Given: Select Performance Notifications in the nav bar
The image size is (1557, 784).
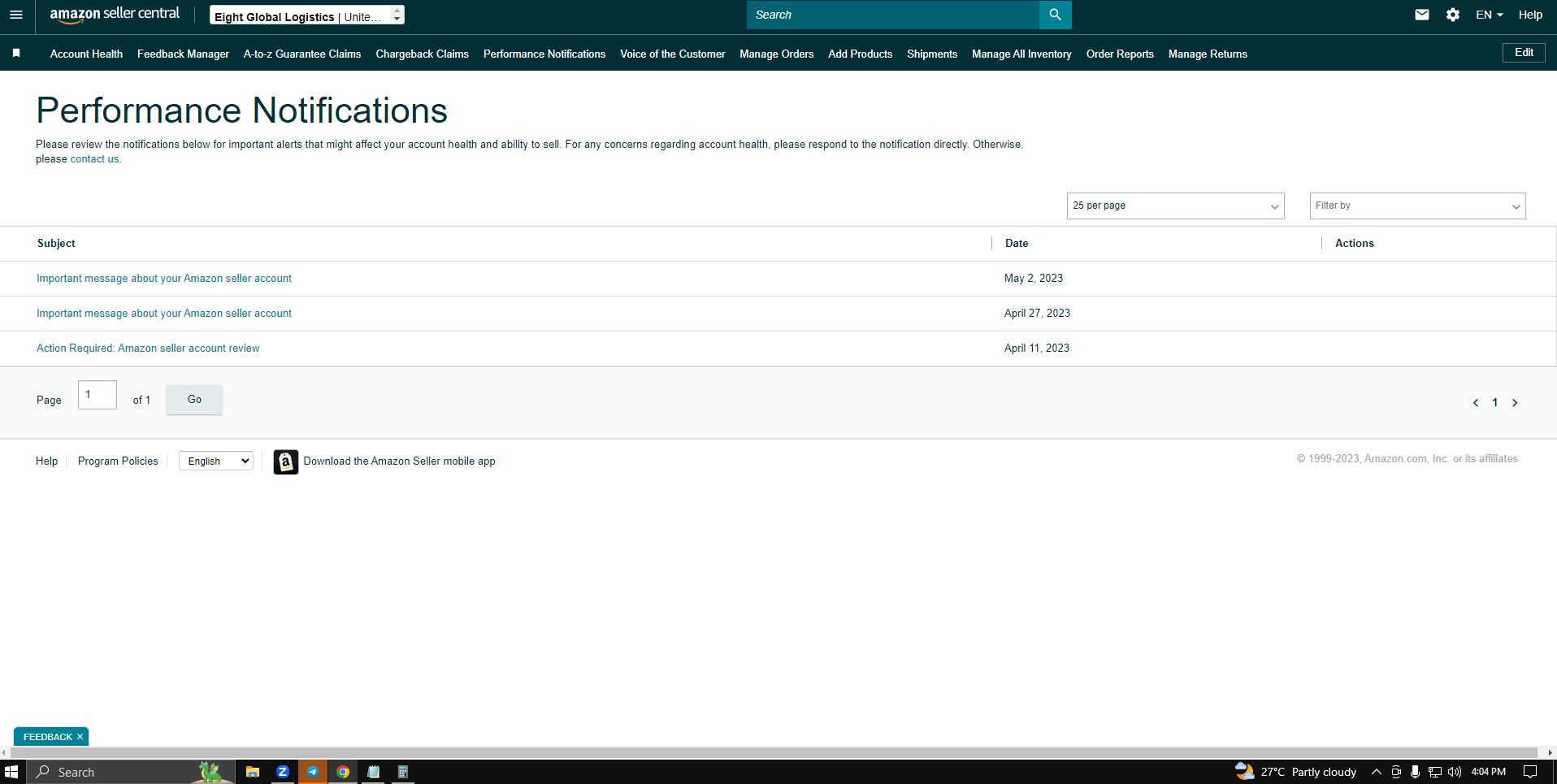Looking at the screenshot, I should tap(544, 54).
